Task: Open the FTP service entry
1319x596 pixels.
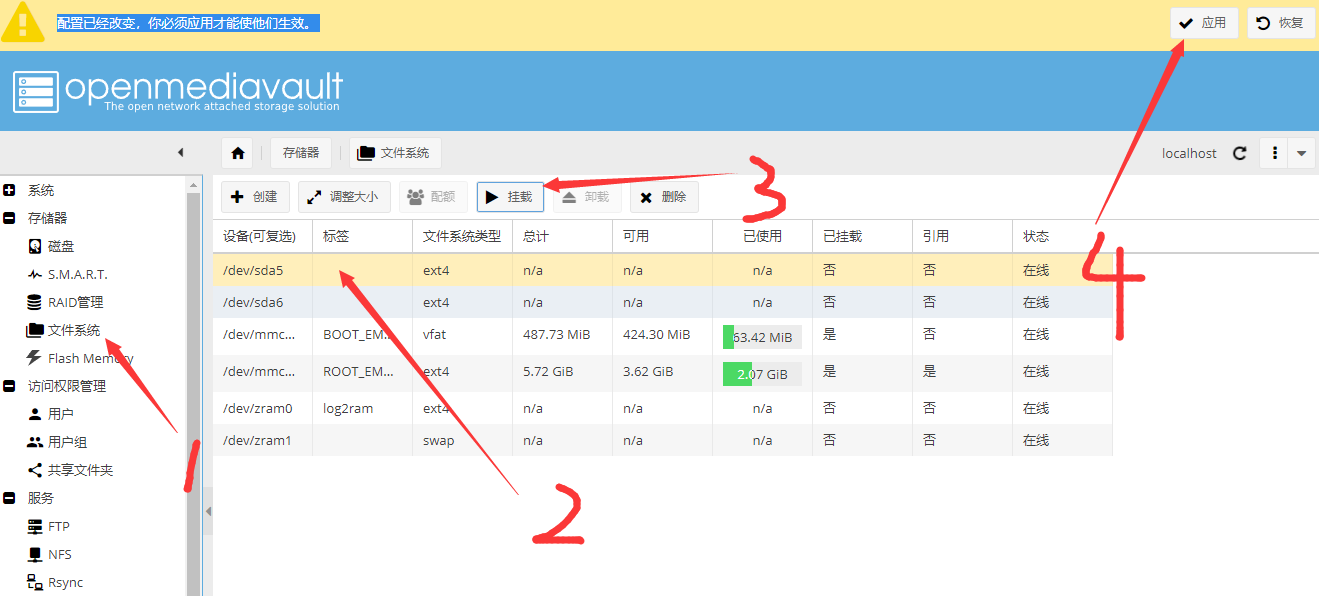Action: pos(58,526)
